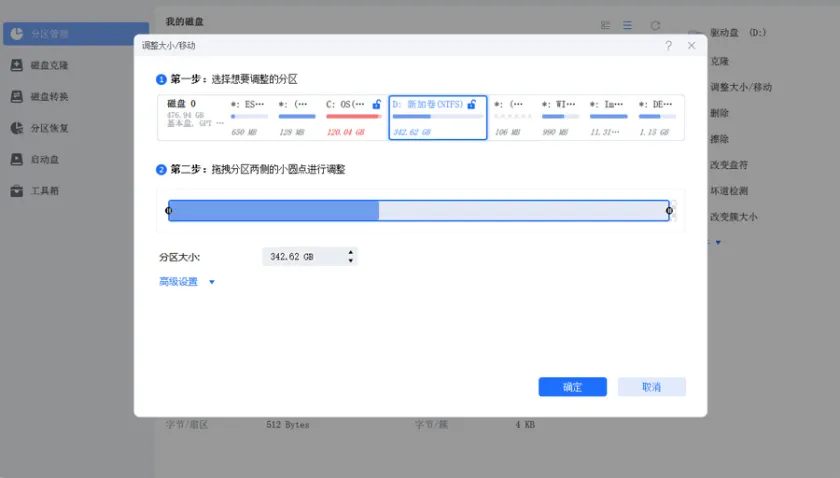Select 坏道检测 in the right panel
The height and width of the screenshot is (478, 840).
[x=728, y=190]
